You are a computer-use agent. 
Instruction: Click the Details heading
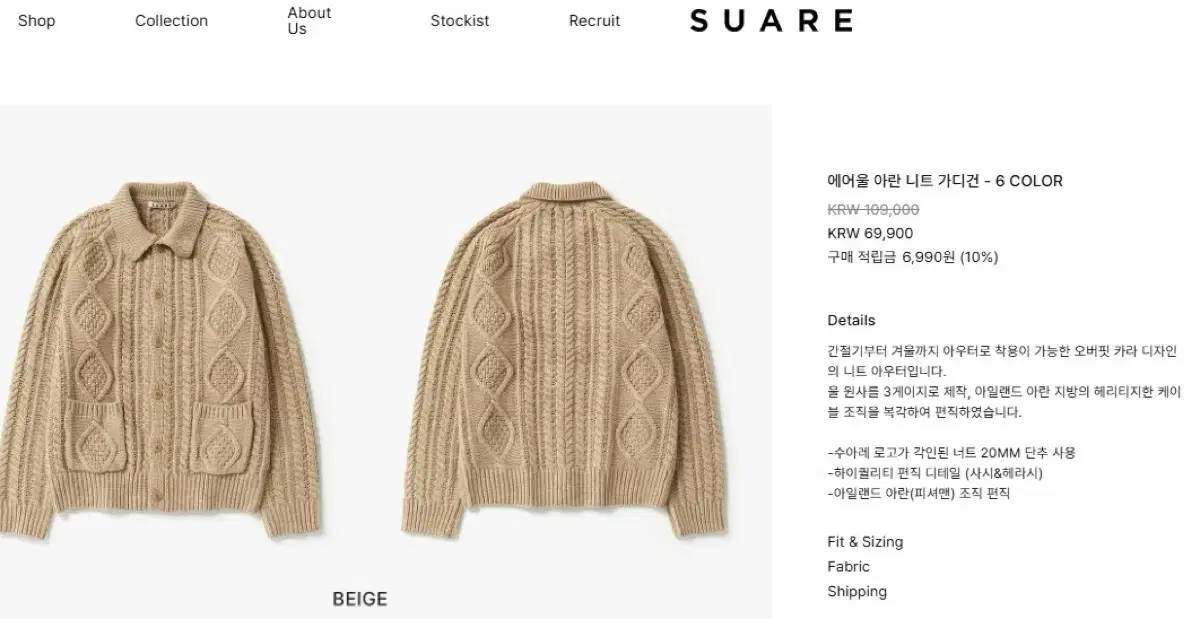click(x=851, y=320)
